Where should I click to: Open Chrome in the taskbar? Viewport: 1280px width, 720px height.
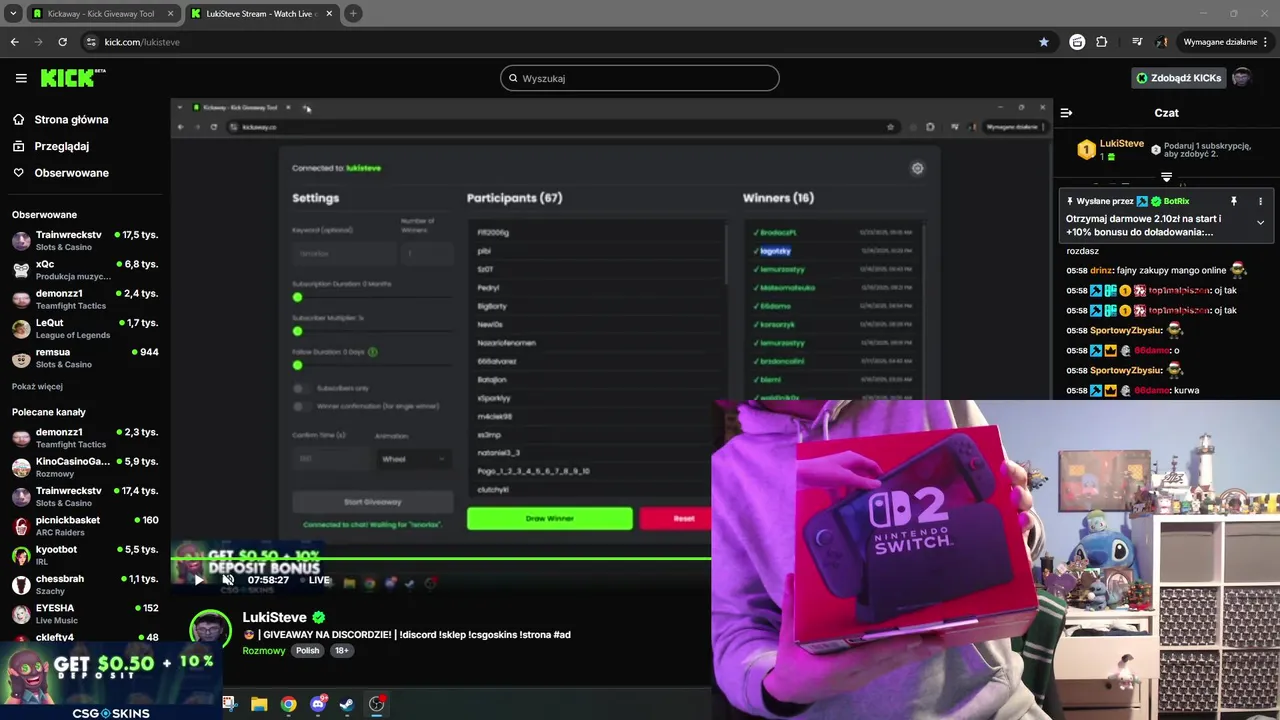pyautogui.click(x=288, y=704)
